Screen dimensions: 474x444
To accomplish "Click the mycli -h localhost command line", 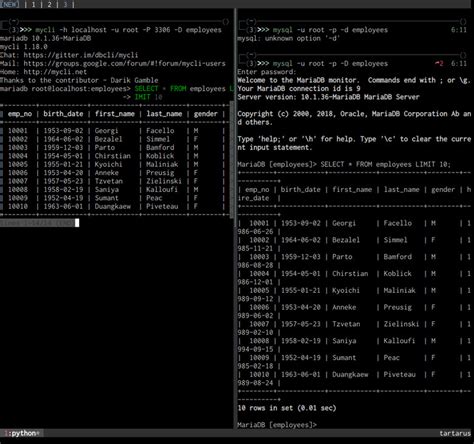I will pos(128,30).
